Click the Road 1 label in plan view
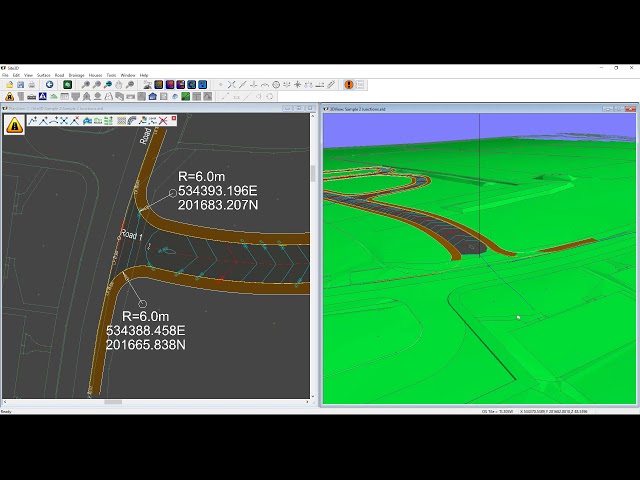Viewport: 640px width, 480px height. [x=131, y=235]
